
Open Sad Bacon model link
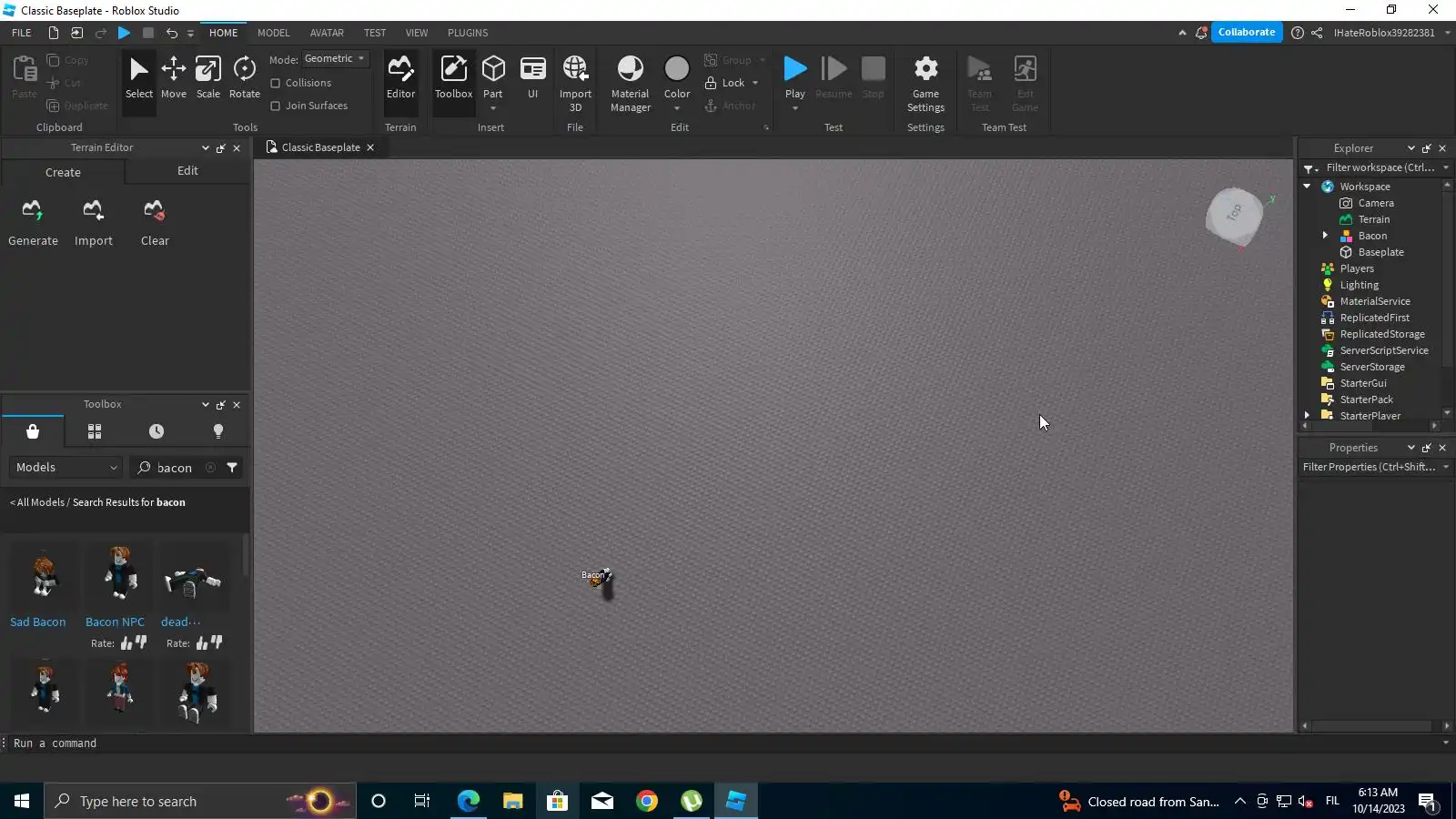[x=38, y=622]
